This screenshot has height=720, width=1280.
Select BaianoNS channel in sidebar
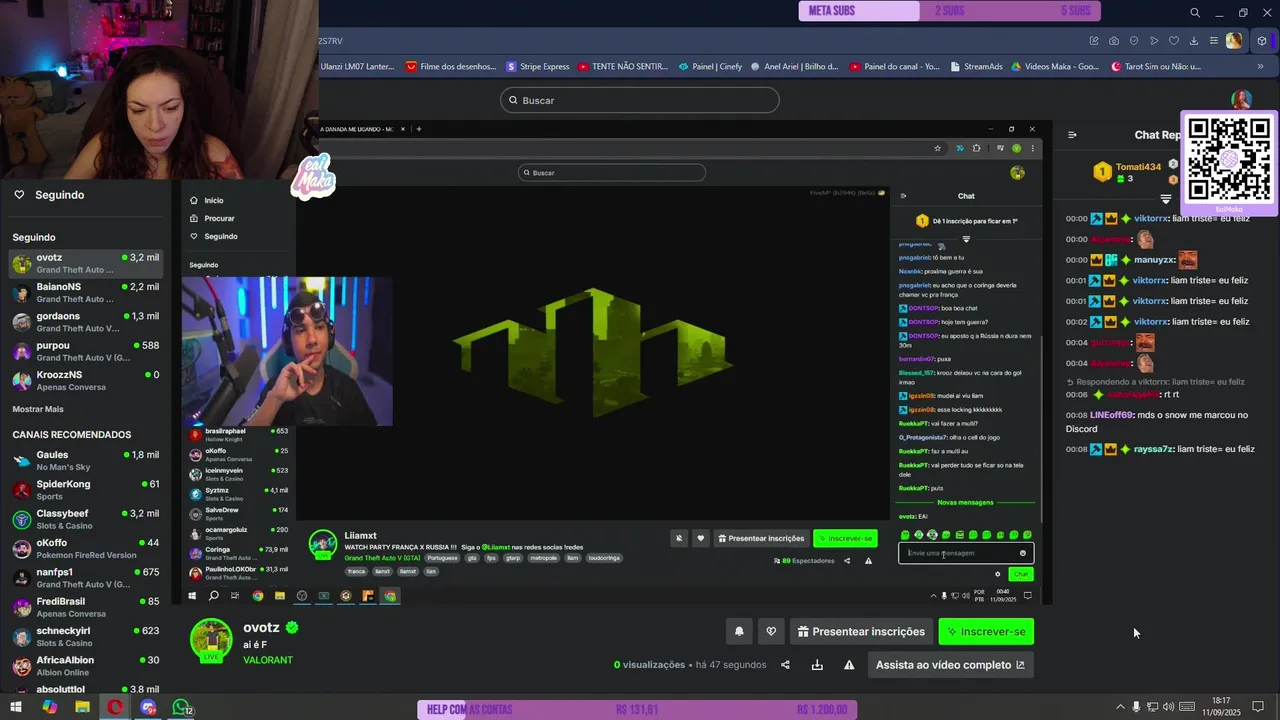[85, 292]
